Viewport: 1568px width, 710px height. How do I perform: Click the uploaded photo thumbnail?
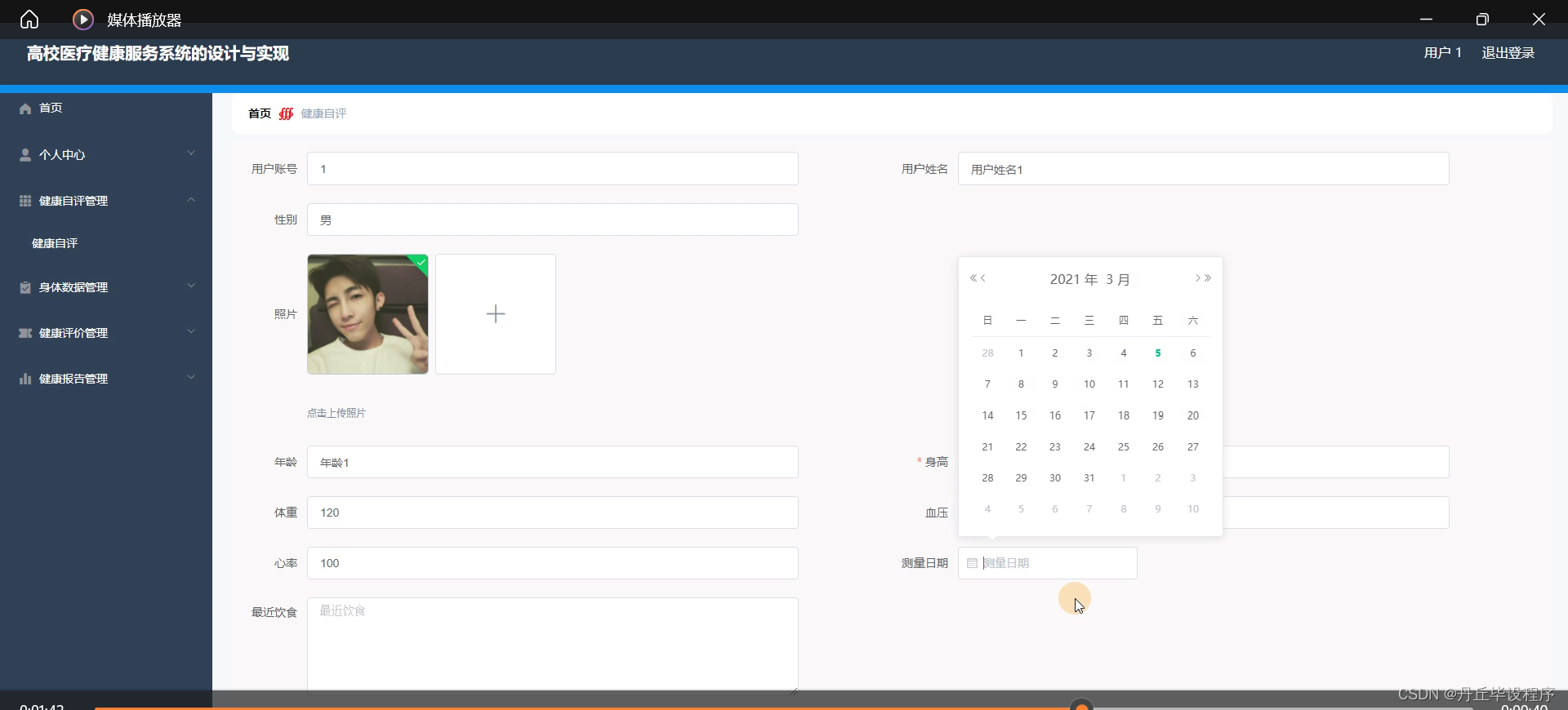pos(367,314)
